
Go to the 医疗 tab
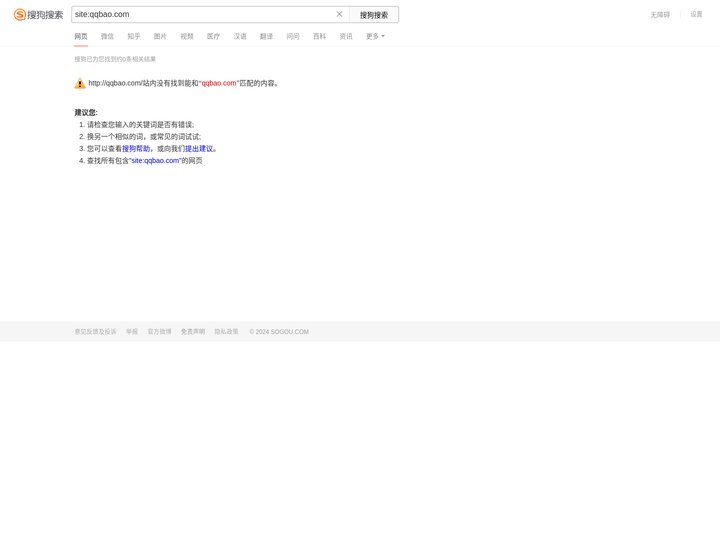(214, 36)
